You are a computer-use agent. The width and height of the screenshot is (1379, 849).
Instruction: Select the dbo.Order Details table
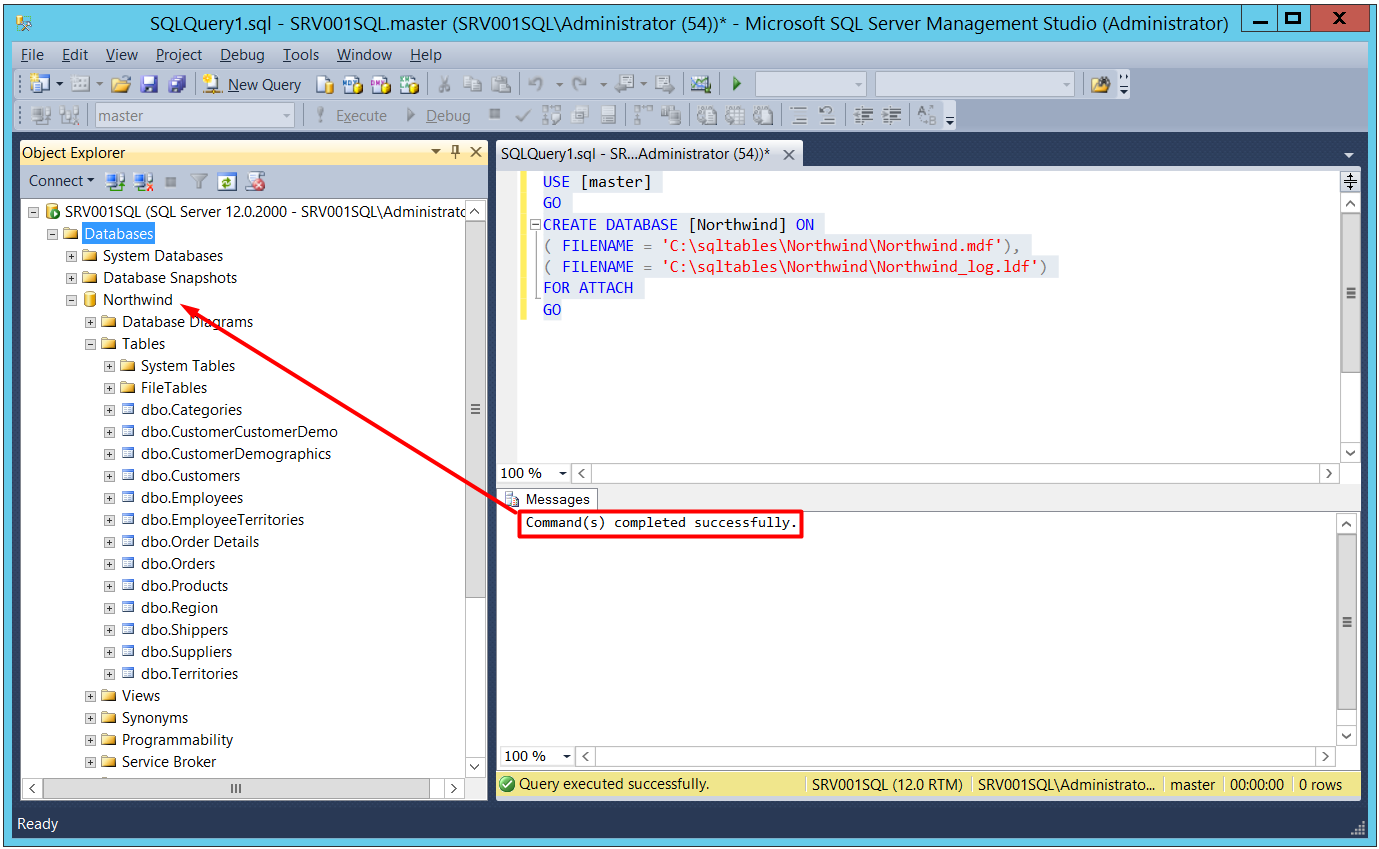click(x=200, y=542)
